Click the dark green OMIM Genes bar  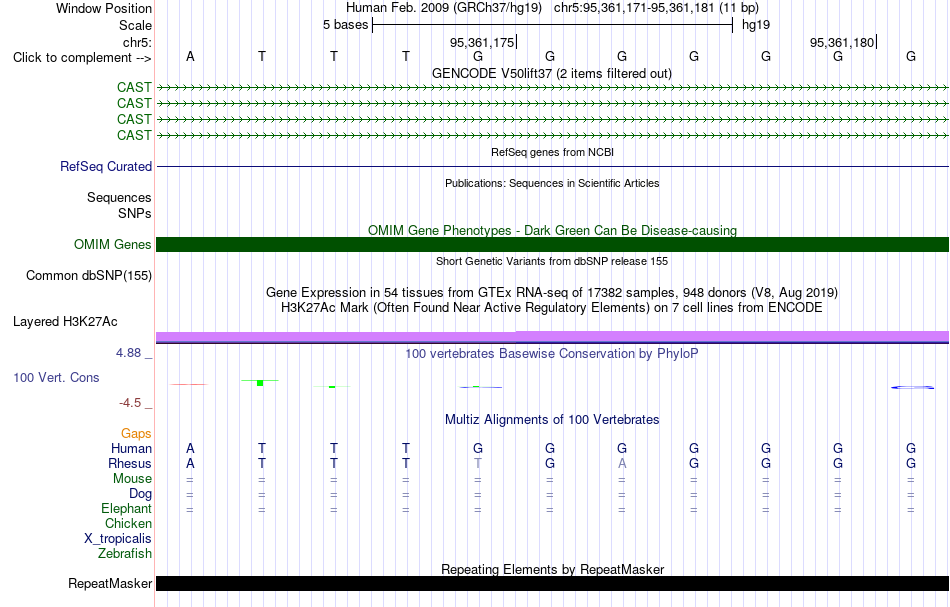(x=552, y=244)
